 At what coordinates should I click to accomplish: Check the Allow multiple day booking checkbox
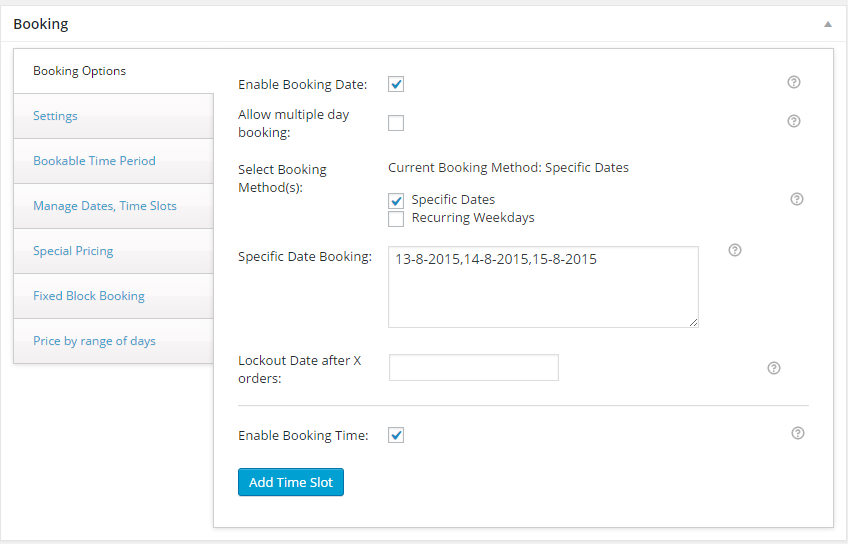[x=396, y=123]
